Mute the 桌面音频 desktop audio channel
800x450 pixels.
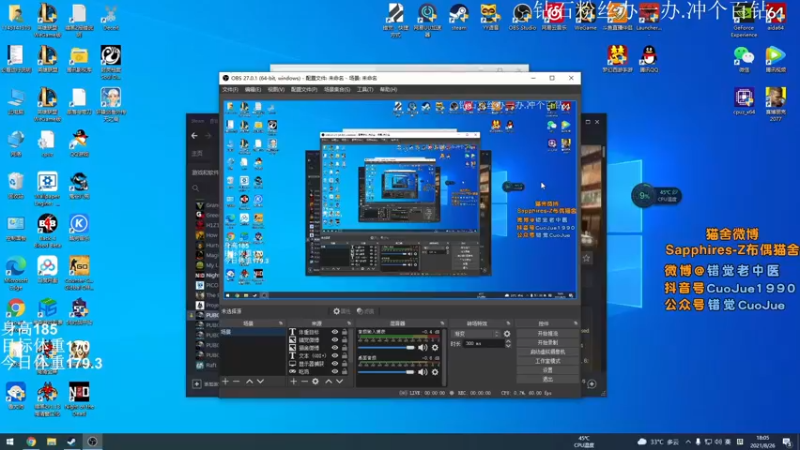coord(422,372)
